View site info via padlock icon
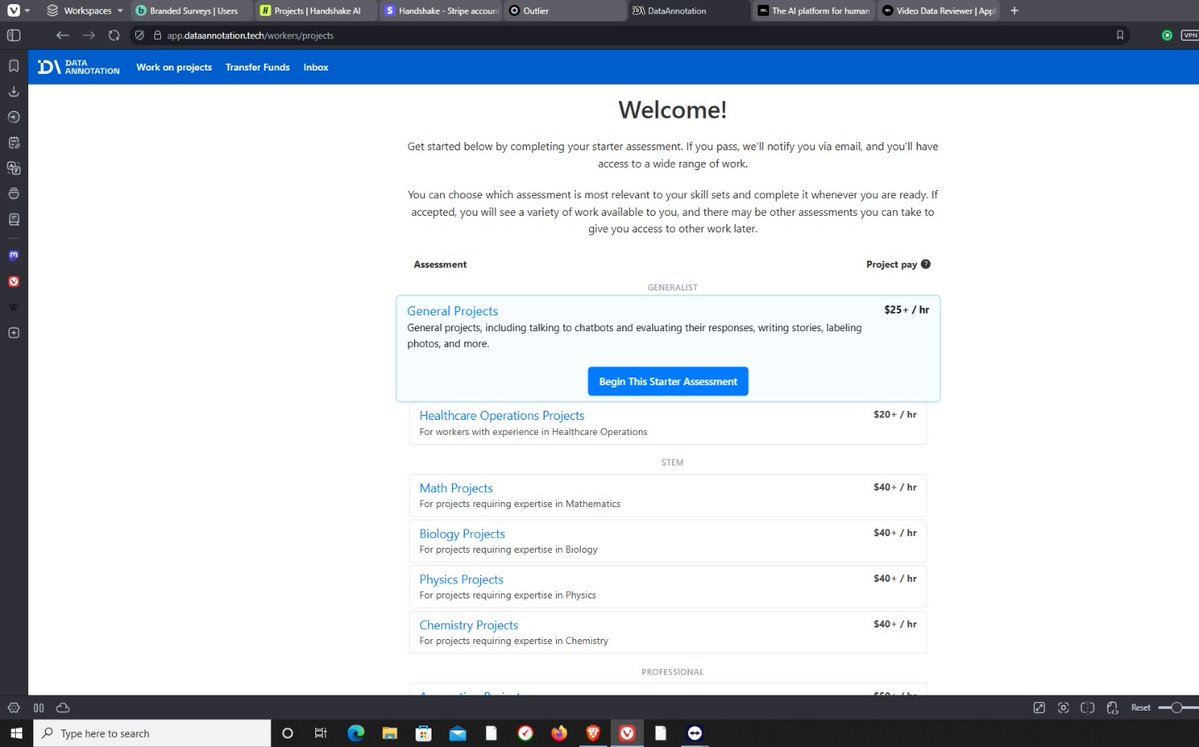Viewport: 1199px width, 747px height. pyautogui.click(x=158, y=35)
